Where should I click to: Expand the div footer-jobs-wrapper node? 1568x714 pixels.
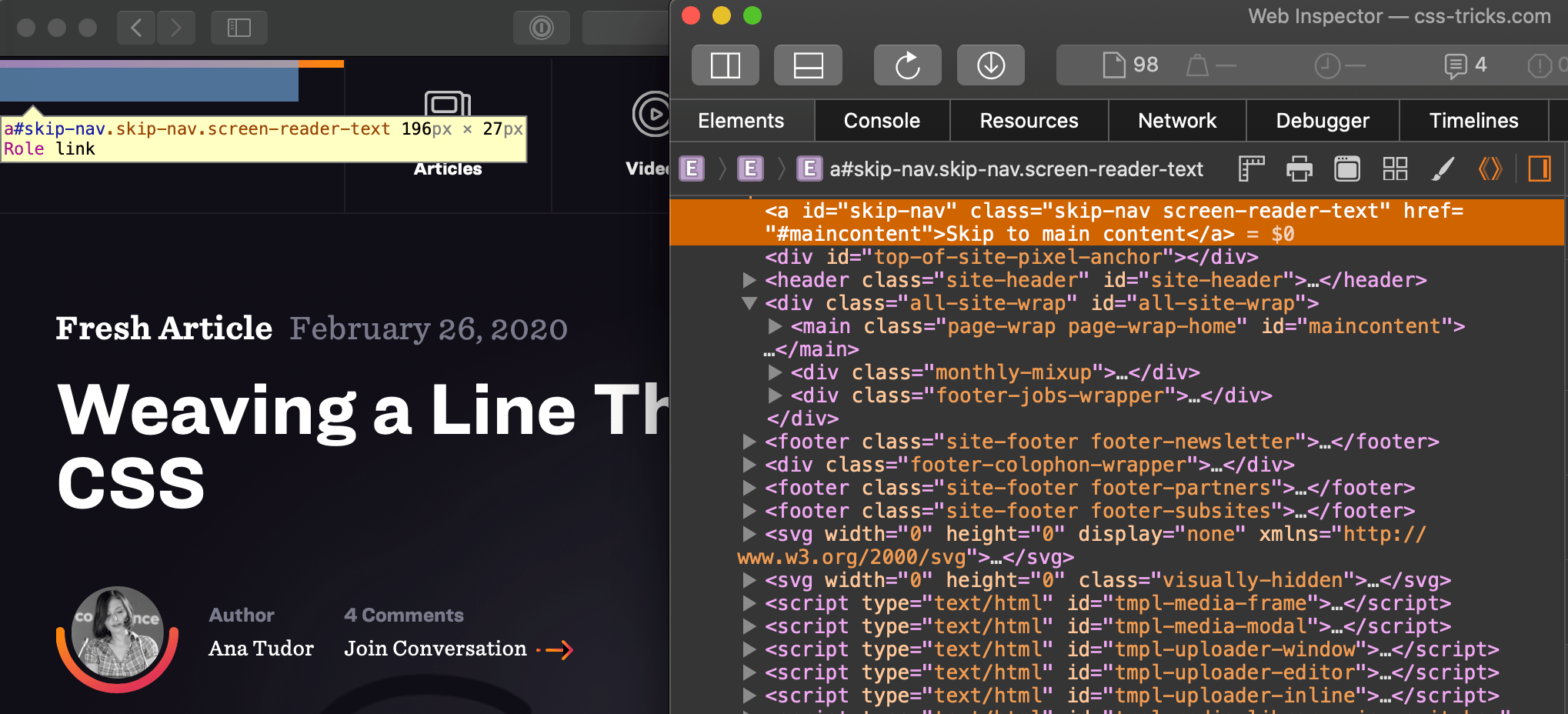775,395
